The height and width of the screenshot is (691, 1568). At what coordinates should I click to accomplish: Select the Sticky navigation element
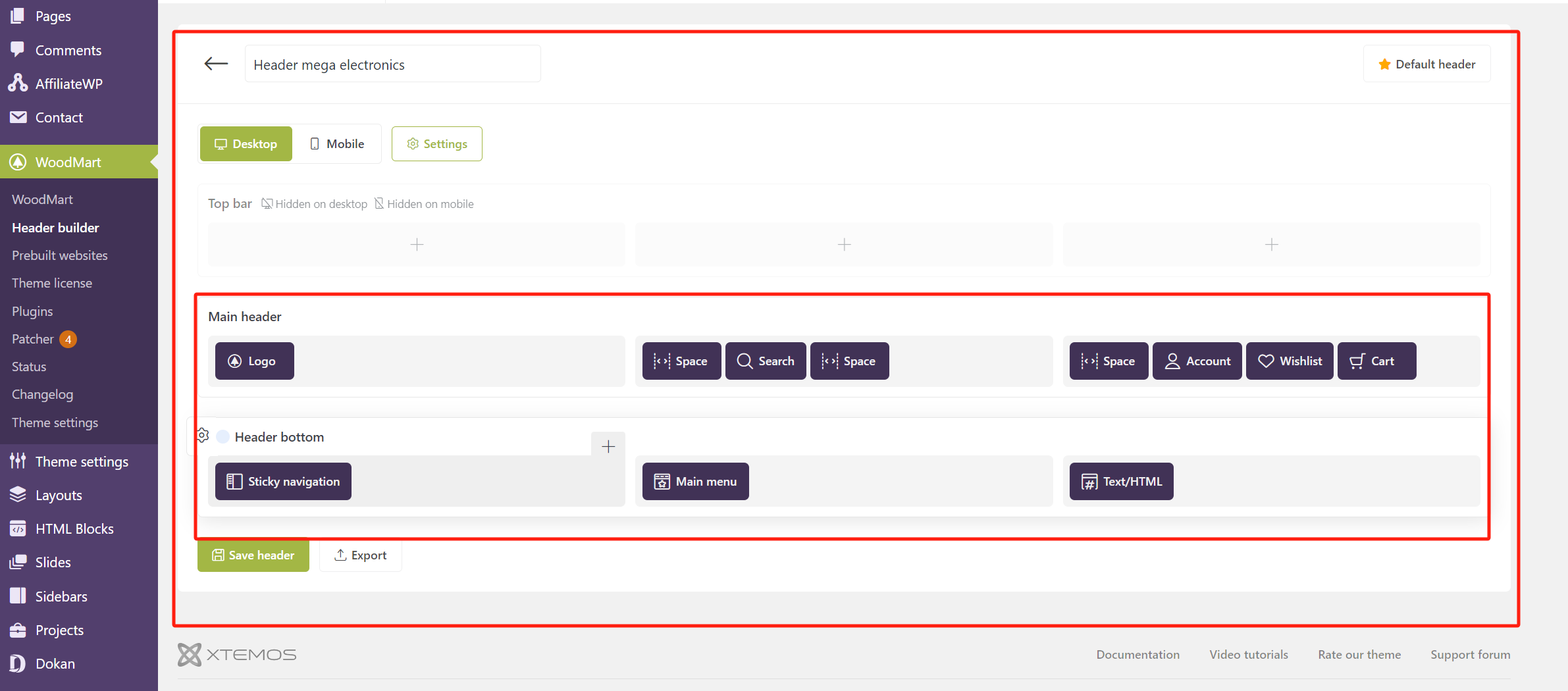coord(283,482)
